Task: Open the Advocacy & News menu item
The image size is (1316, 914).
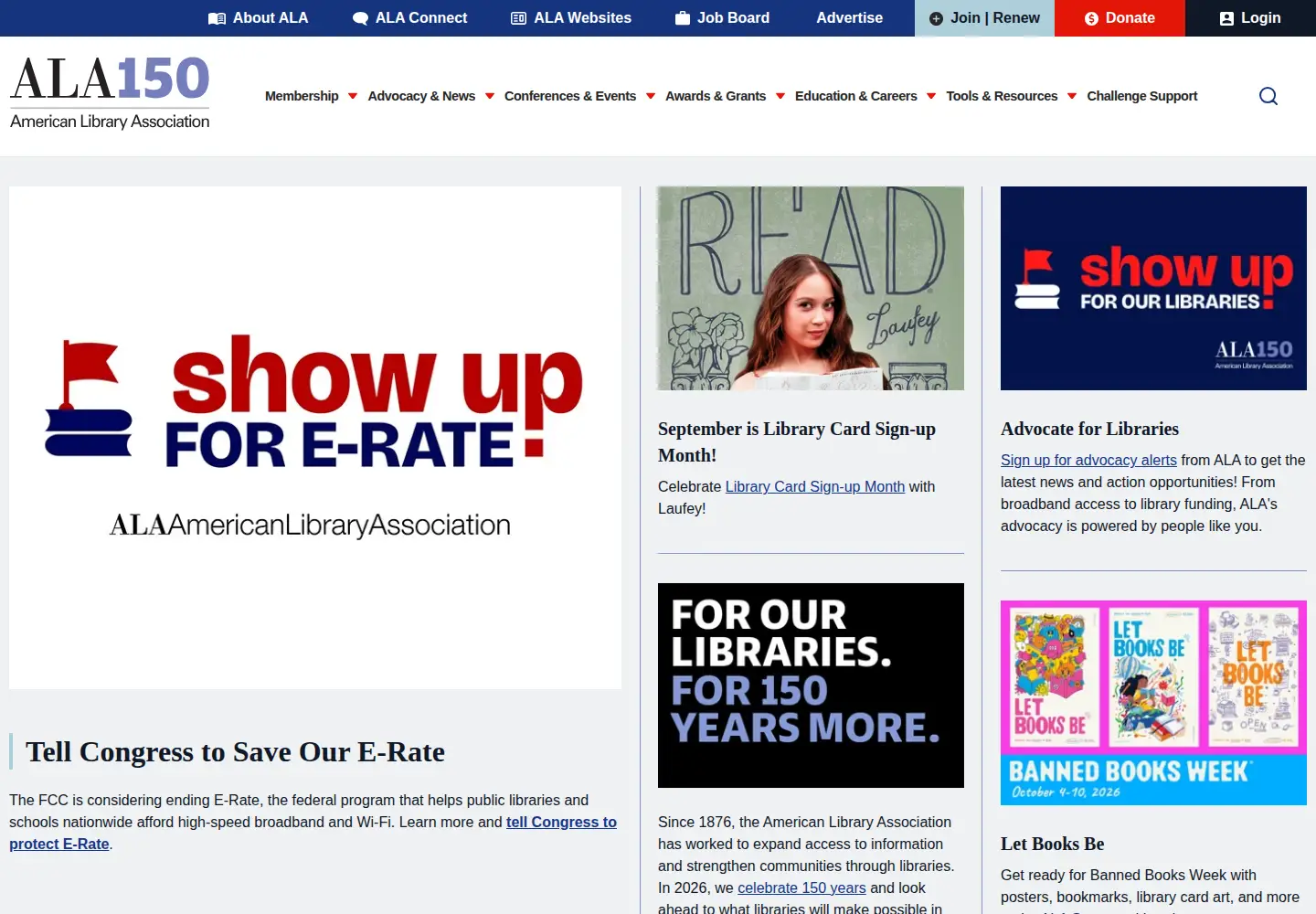Action: (421, 96)
